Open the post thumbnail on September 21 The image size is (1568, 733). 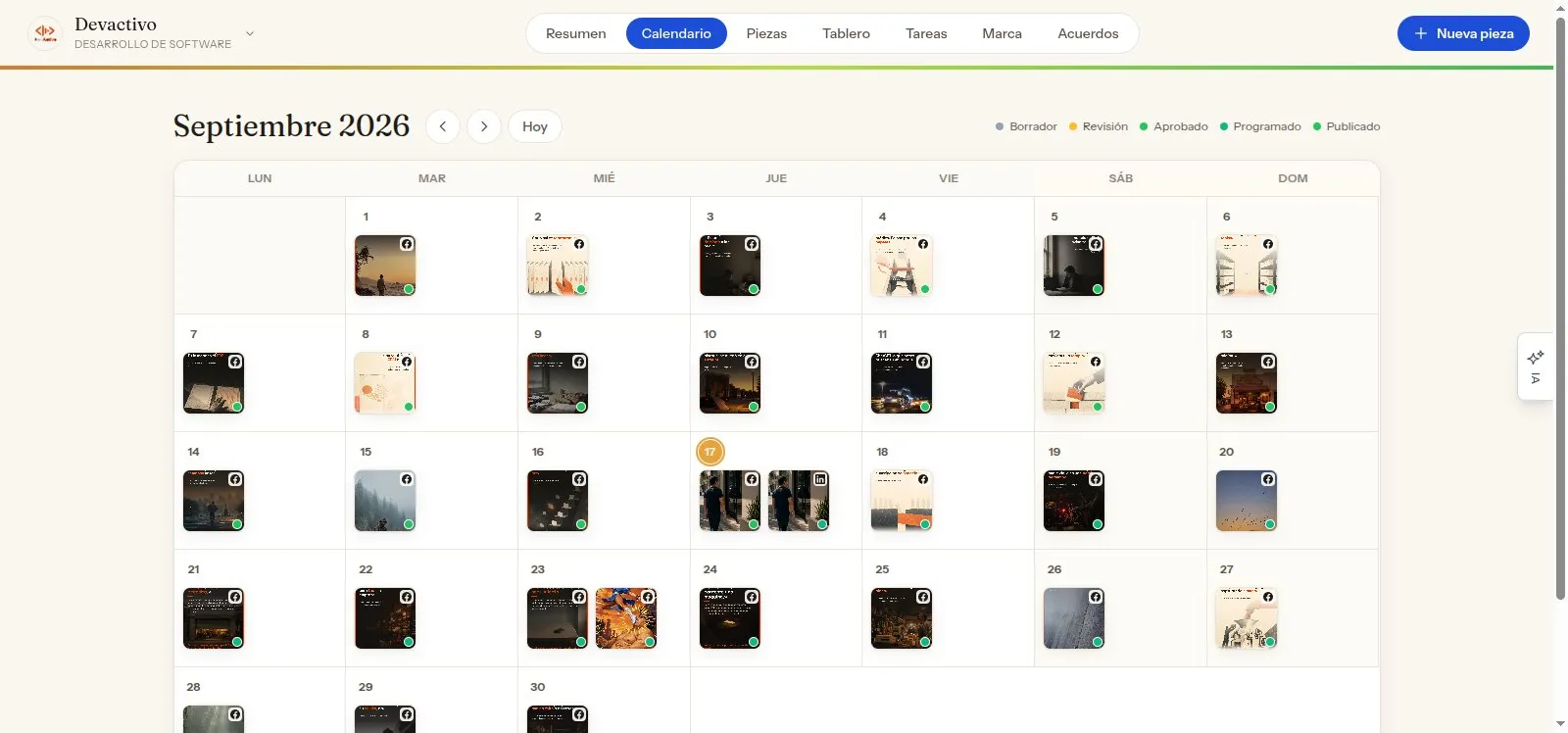pos(214,618)
